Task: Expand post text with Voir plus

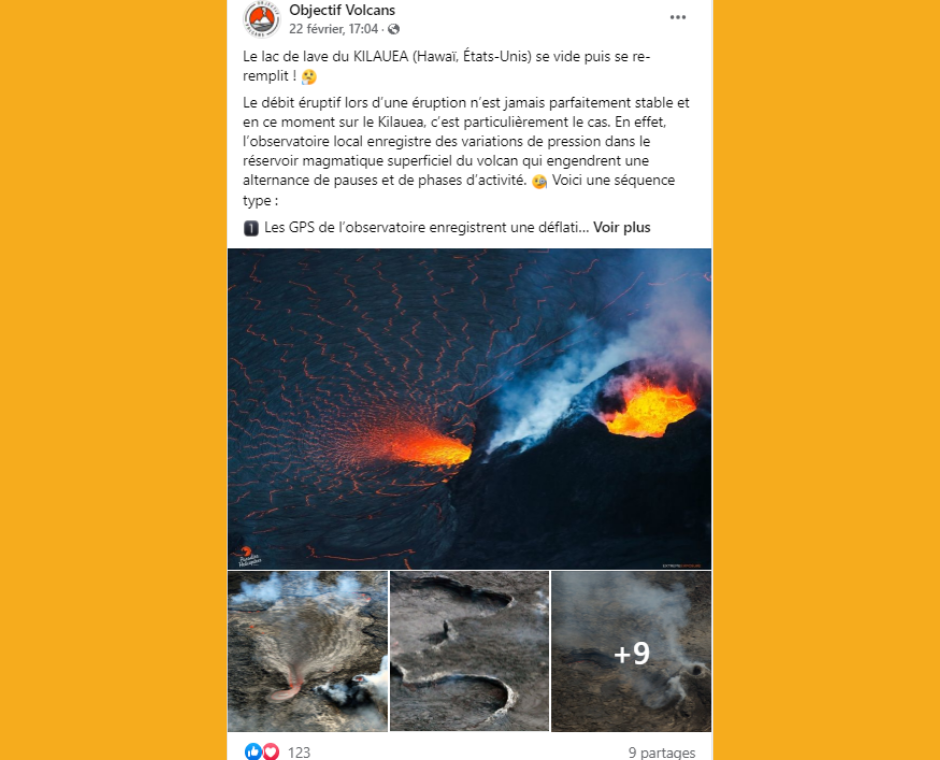Action: [622, 228]
